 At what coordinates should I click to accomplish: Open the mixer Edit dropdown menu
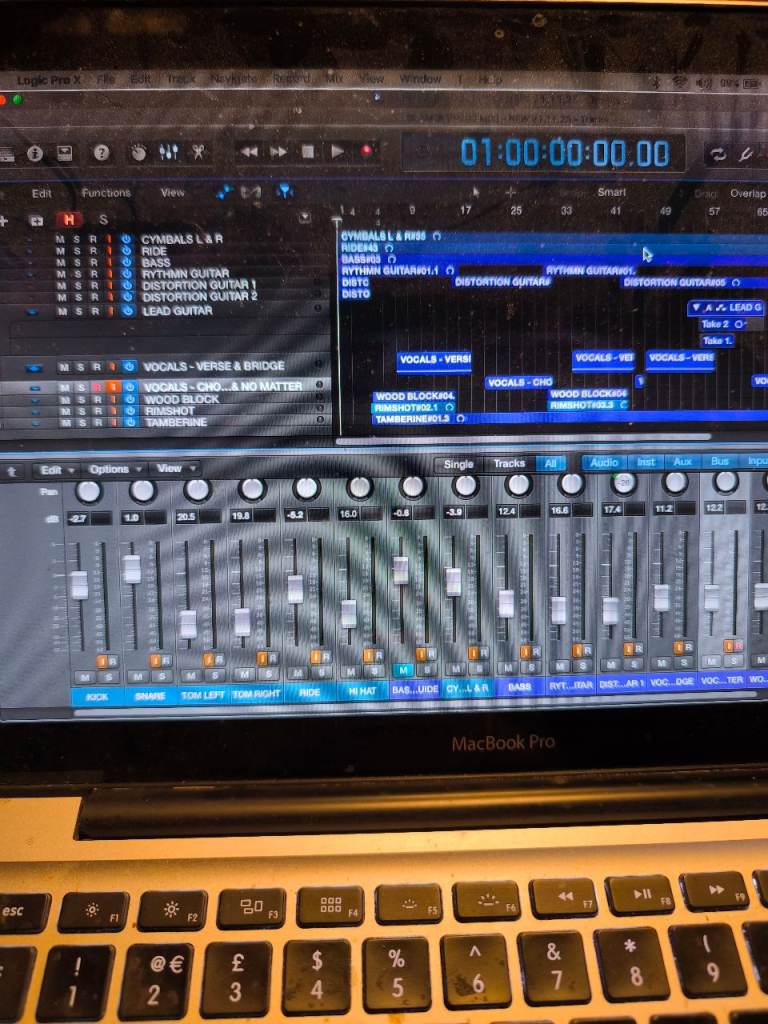56,469
